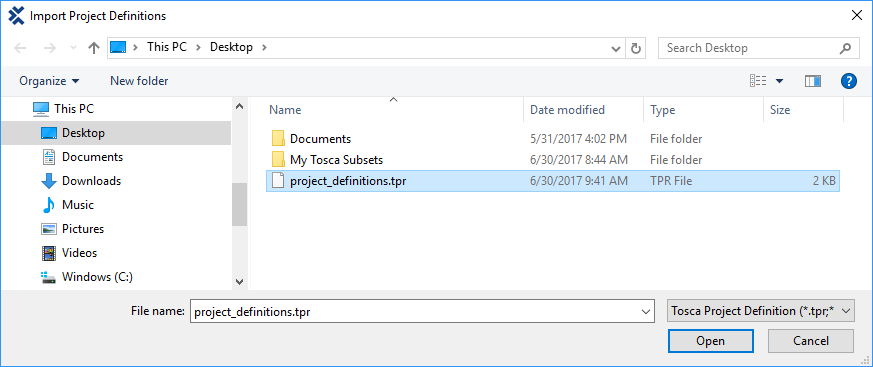Click the blue Help question mark icon
The width and height of the screenshot is (873, 367).
848,81
